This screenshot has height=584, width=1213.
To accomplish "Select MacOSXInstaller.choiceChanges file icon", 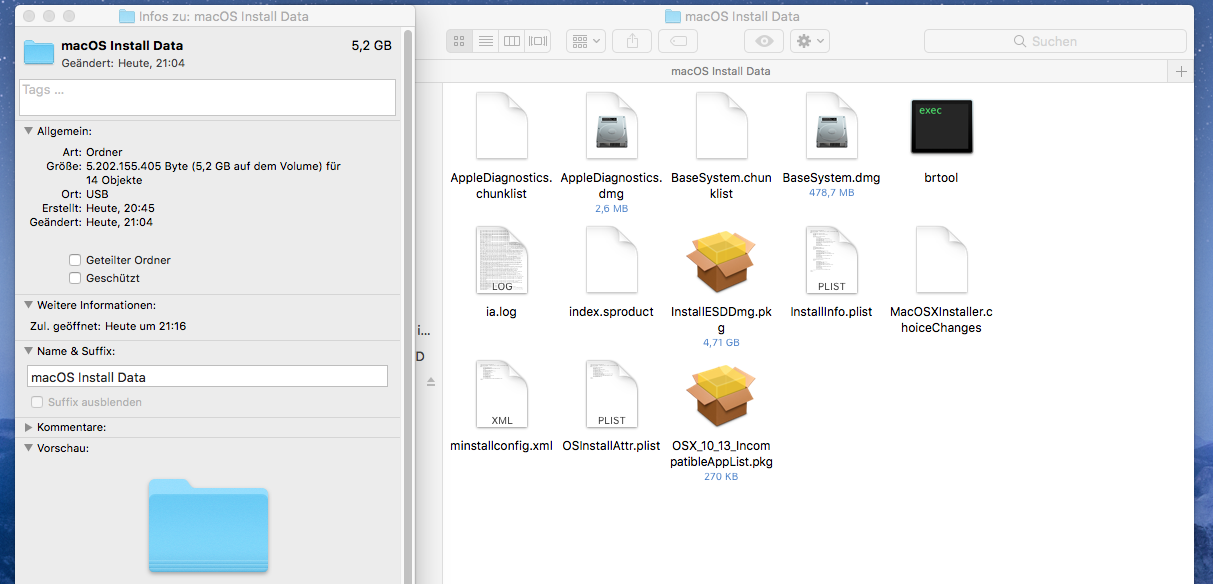I will pyautogui.click(x=941, y=262).
